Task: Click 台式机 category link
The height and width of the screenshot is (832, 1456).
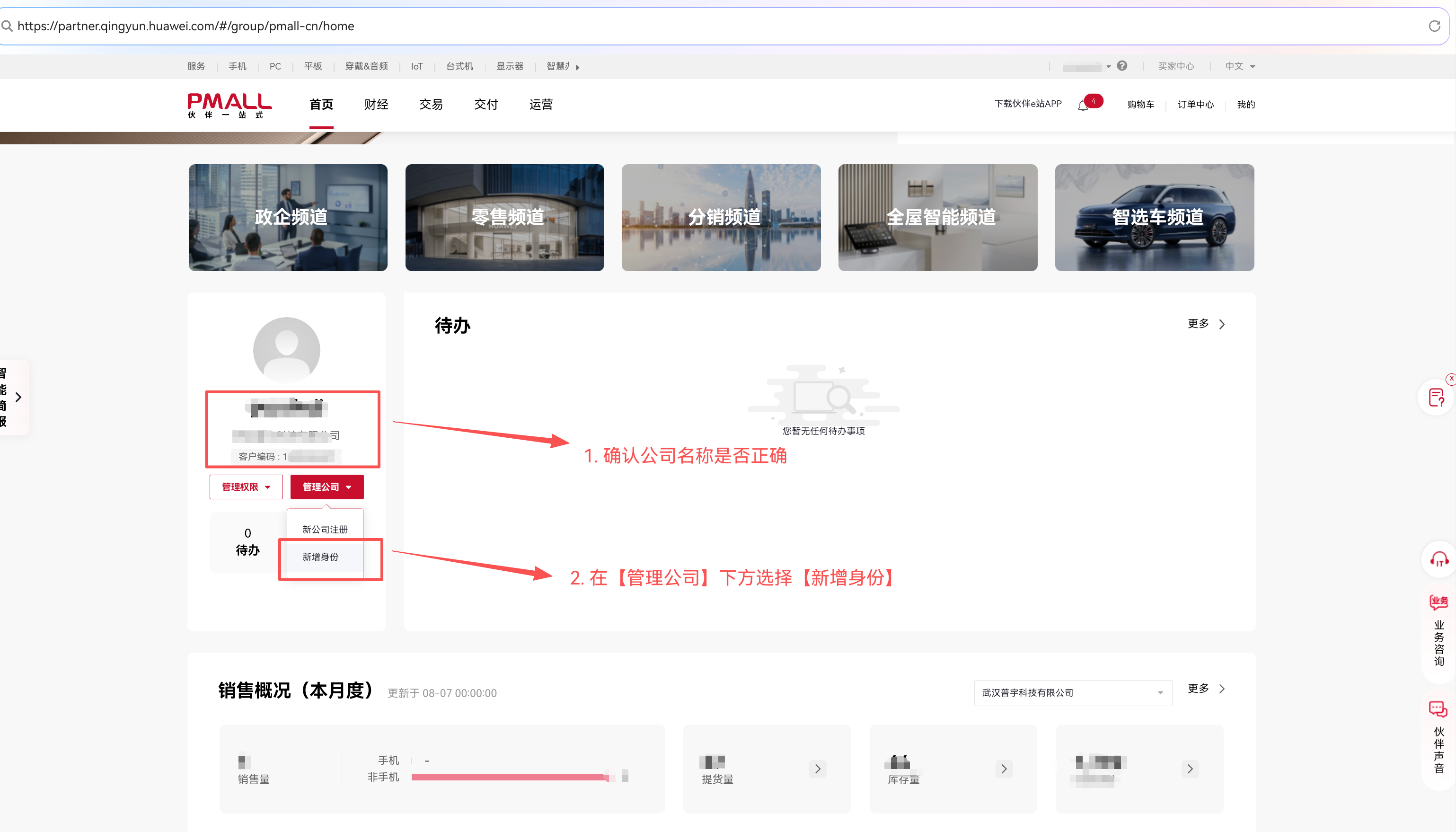Action: pyautogui.click(x=459, y=66)
